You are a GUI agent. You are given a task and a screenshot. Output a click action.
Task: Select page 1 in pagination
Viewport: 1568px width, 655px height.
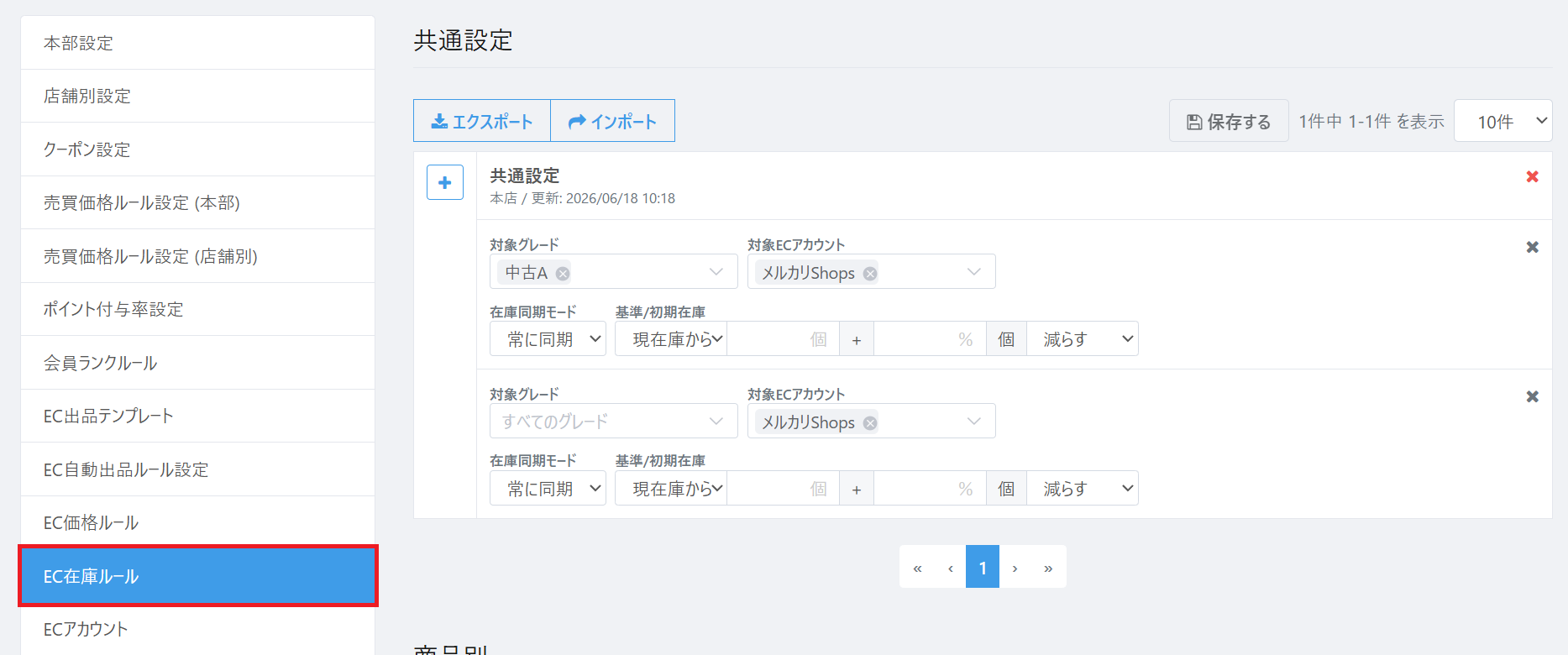(x=983, y=567)
